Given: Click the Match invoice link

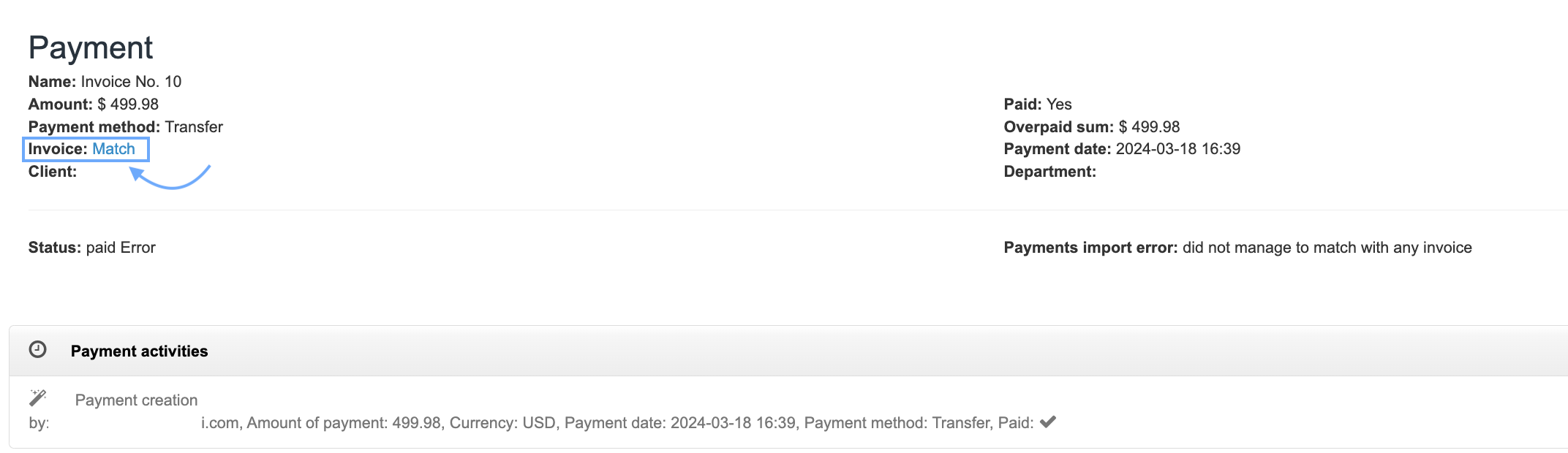Looking at the screenshot, I should tap(113, 149).
